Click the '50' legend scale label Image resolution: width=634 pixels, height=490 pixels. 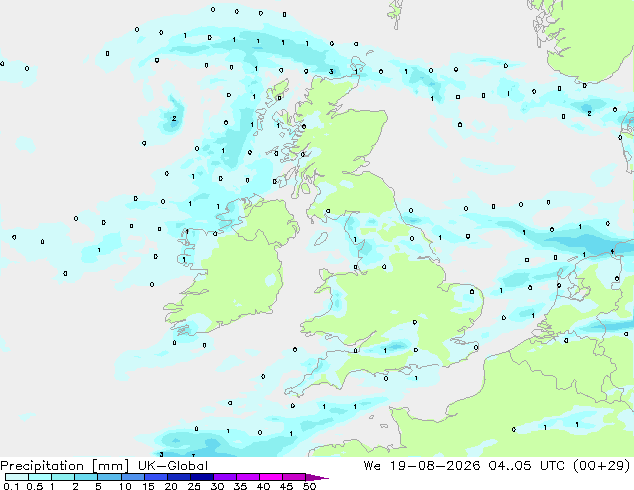click(x=309, y=486)
